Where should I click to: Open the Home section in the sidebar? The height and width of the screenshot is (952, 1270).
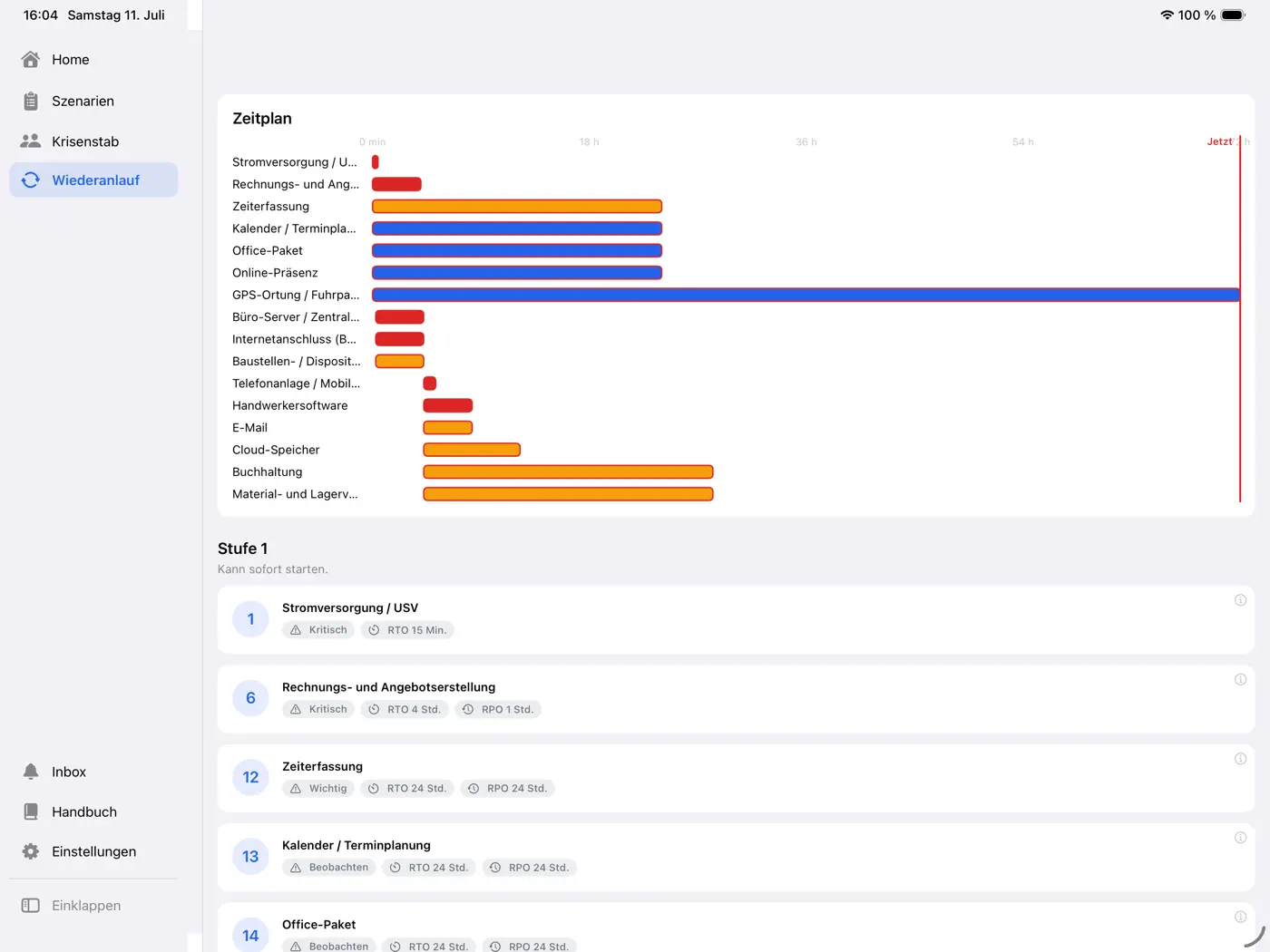tap(93, 60)
